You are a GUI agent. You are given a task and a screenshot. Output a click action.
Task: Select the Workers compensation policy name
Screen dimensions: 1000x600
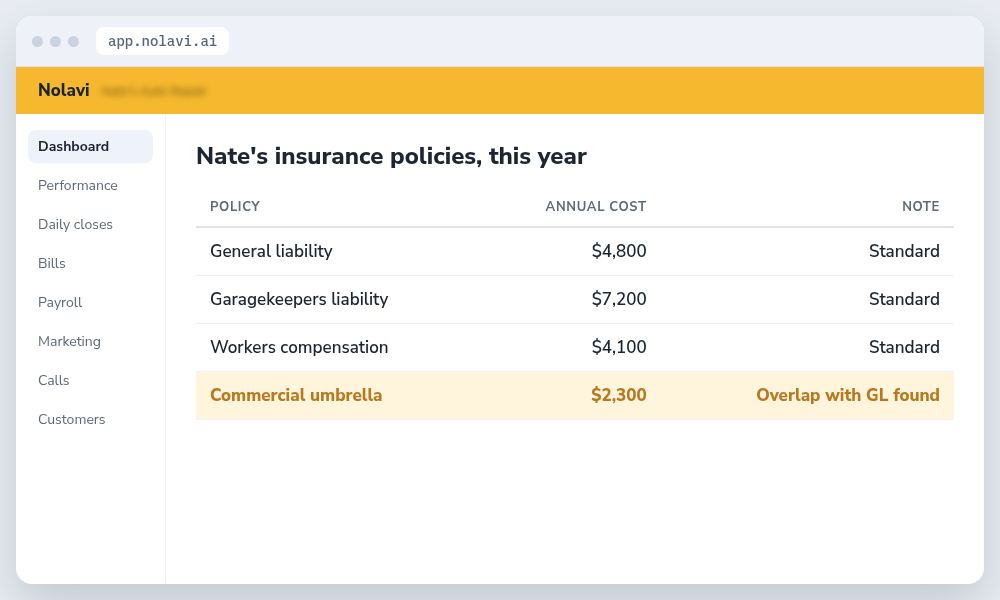299,347
